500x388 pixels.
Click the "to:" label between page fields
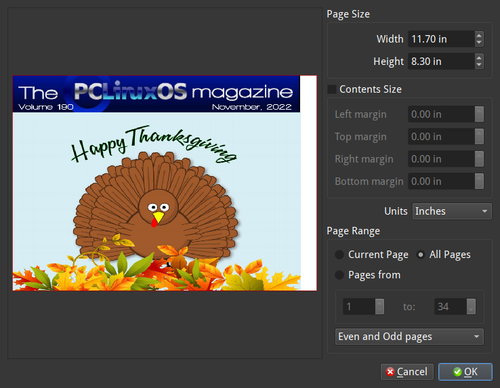click(409, 307)
